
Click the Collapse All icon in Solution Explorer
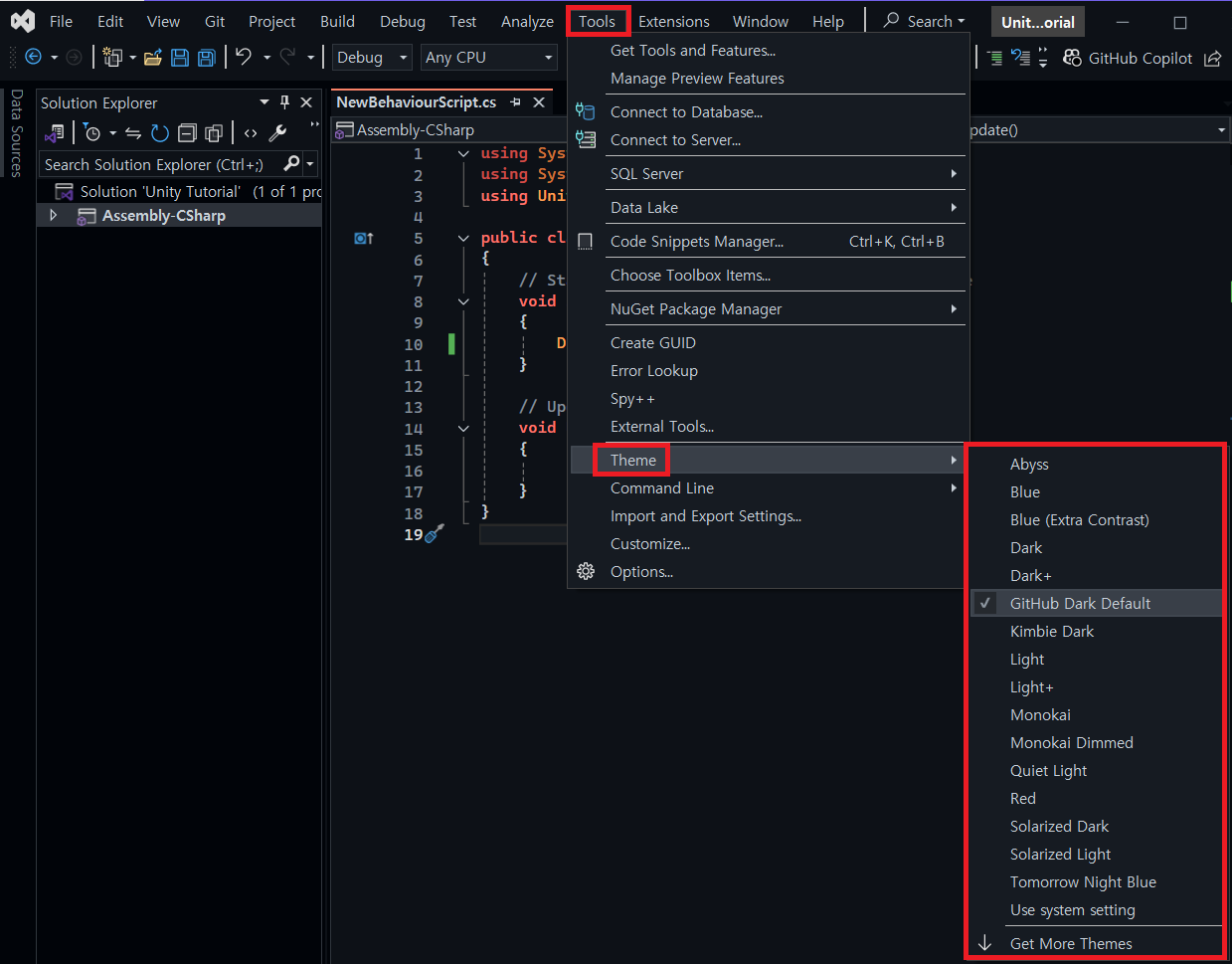coord(187,132)
